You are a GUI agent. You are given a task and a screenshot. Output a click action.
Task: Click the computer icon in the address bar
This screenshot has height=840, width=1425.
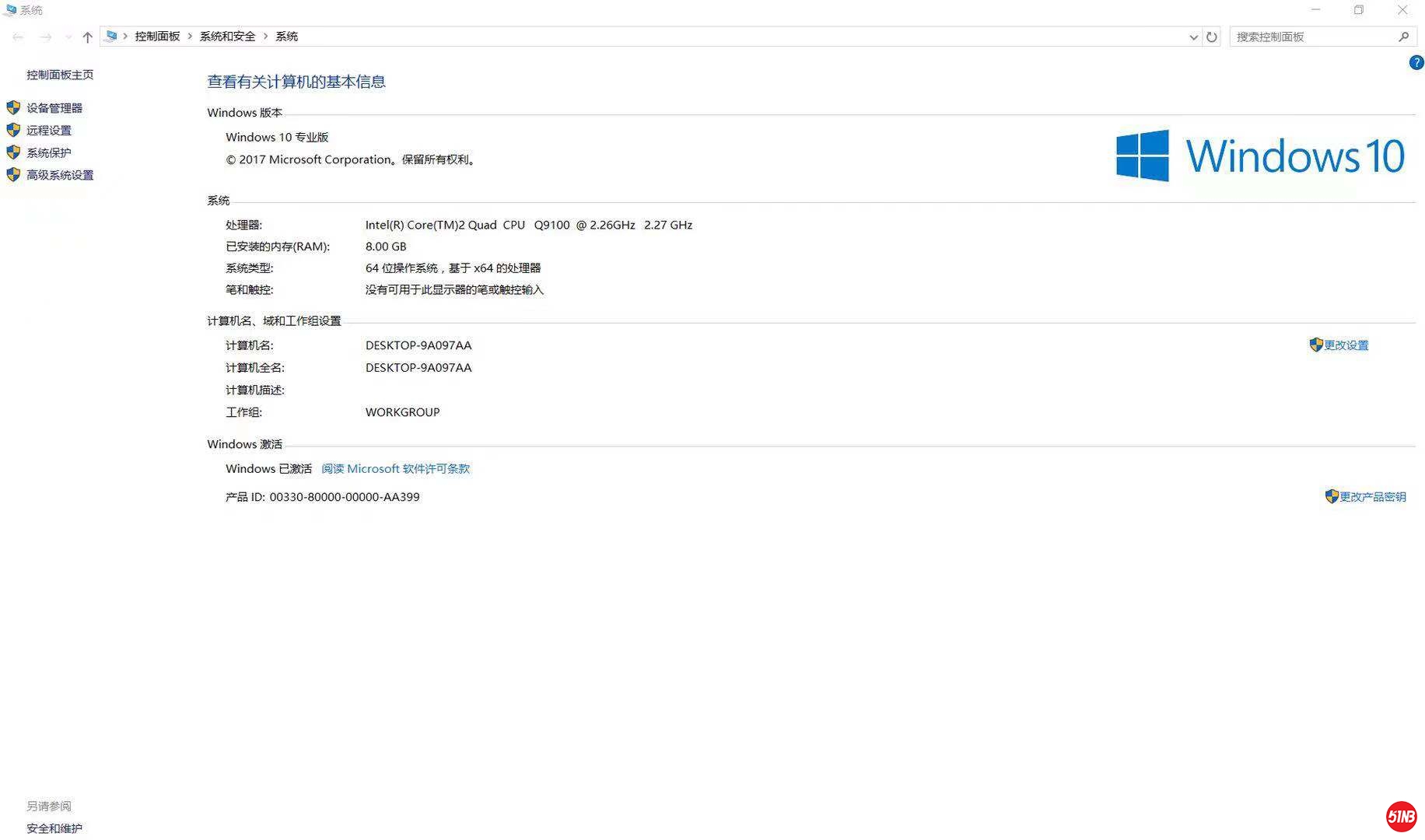(111, 36)
